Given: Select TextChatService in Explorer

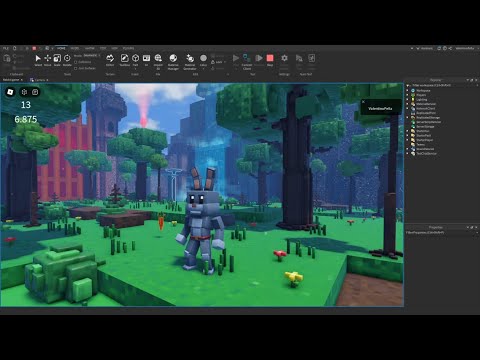Looking at the screenshot, I should [x=426, y=153].
